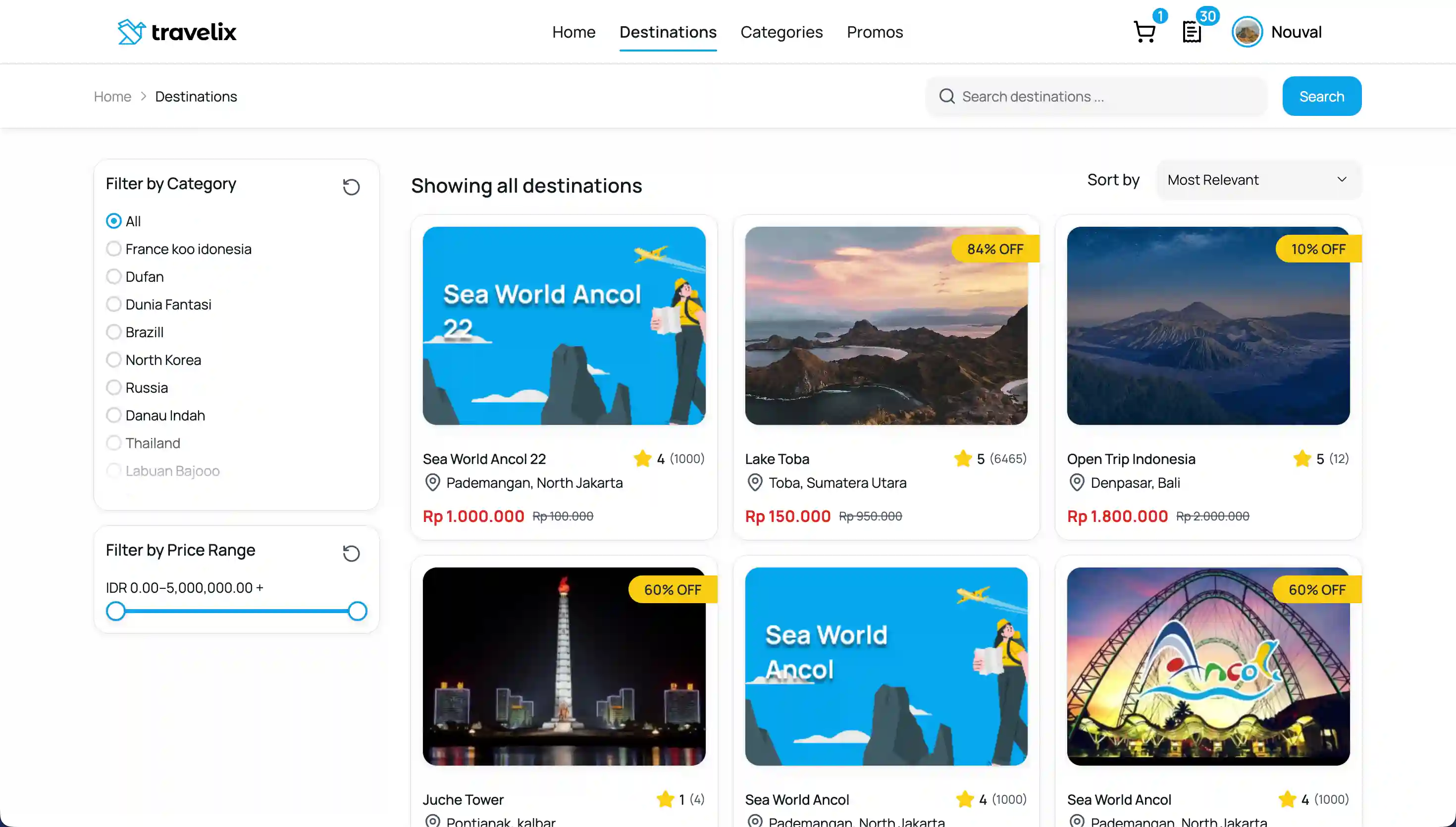This screenshot has width=1456, height=827.
Task: Select the Brazill category
Action: 113,332
